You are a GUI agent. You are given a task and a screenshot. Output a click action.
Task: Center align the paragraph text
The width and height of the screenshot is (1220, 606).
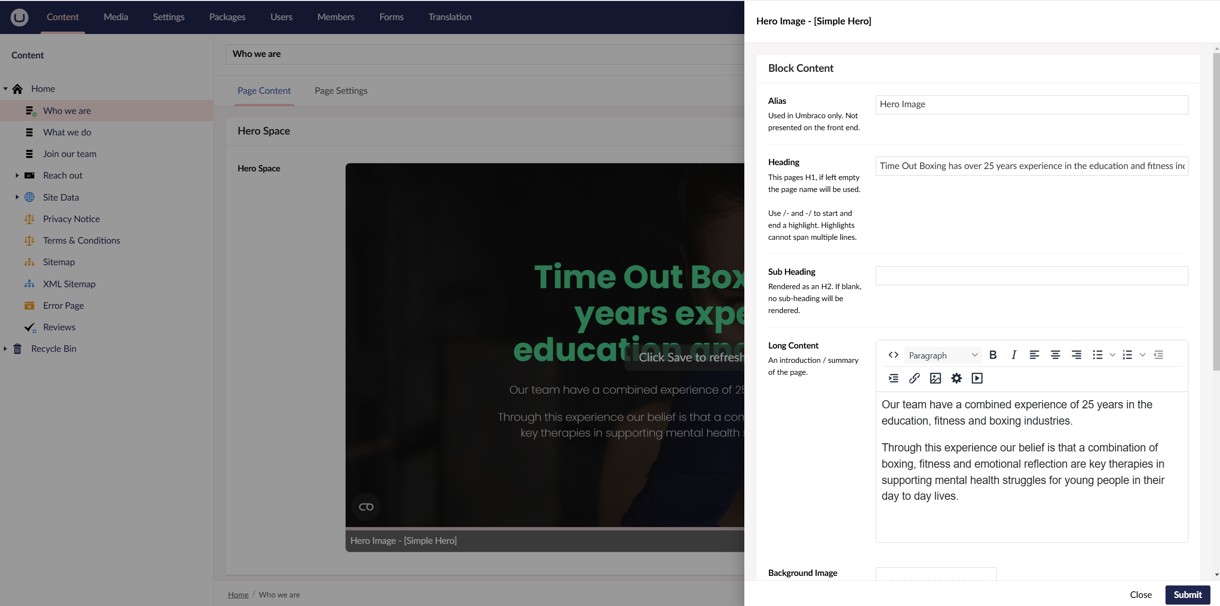(x=1056, y=354)
